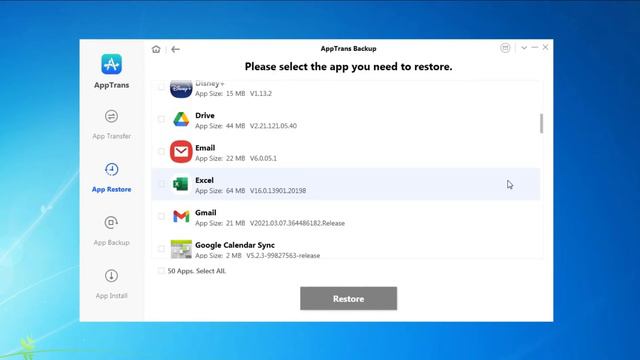Open the title bar dropdown chevron
This screenshot has height=360, width=640.
click(524, 48)
